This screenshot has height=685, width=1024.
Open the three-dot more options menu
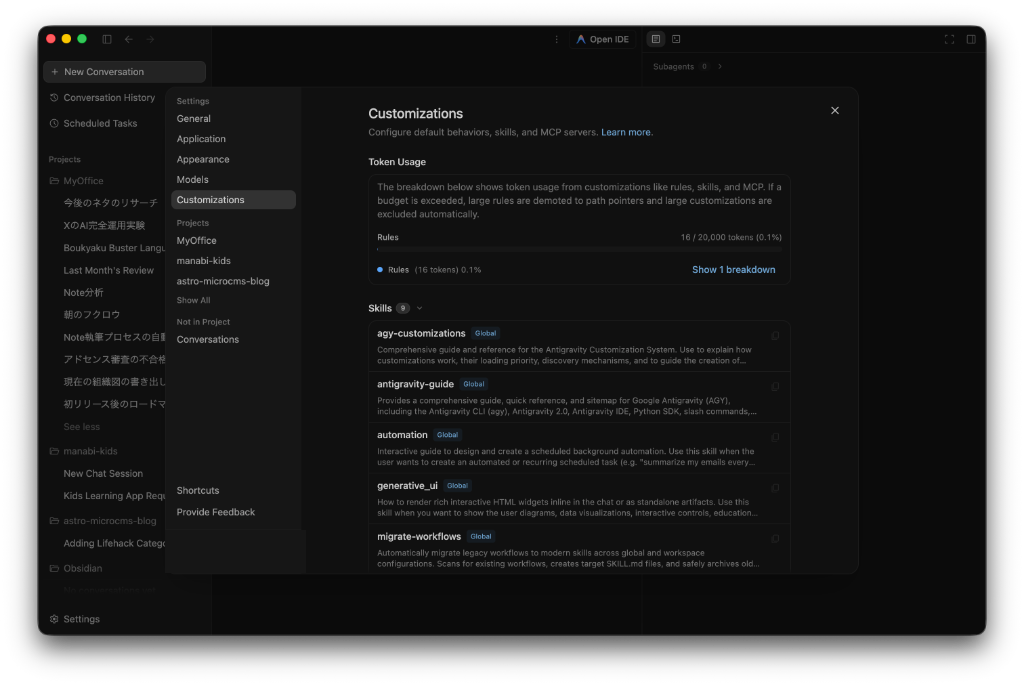coord(556,39)
